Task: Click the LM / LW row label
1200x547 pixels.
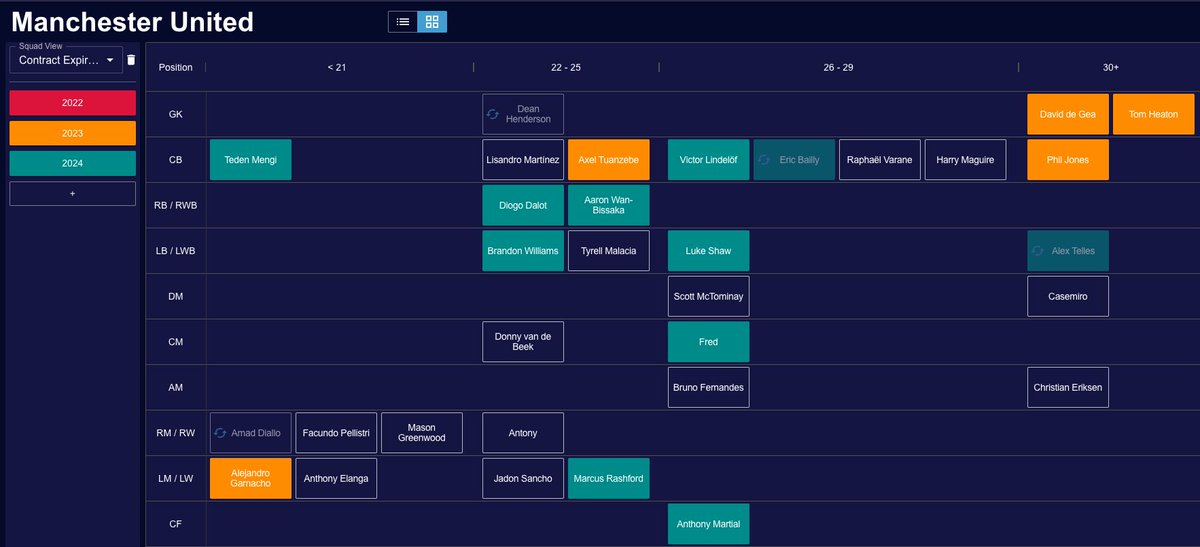Action: (x=175, y=478)
